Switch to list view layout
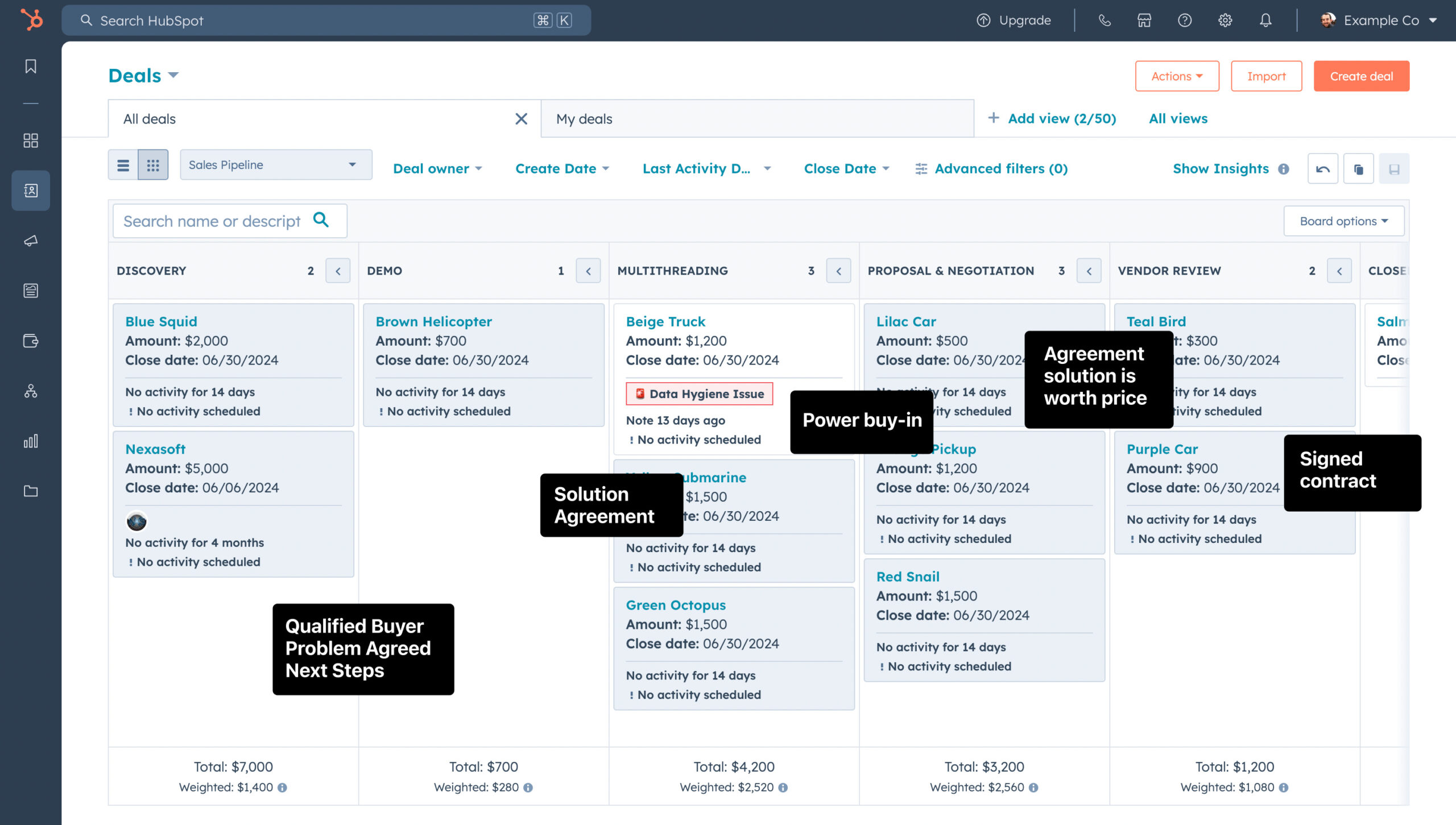1456x825 pixels. [x=123, y=165]
